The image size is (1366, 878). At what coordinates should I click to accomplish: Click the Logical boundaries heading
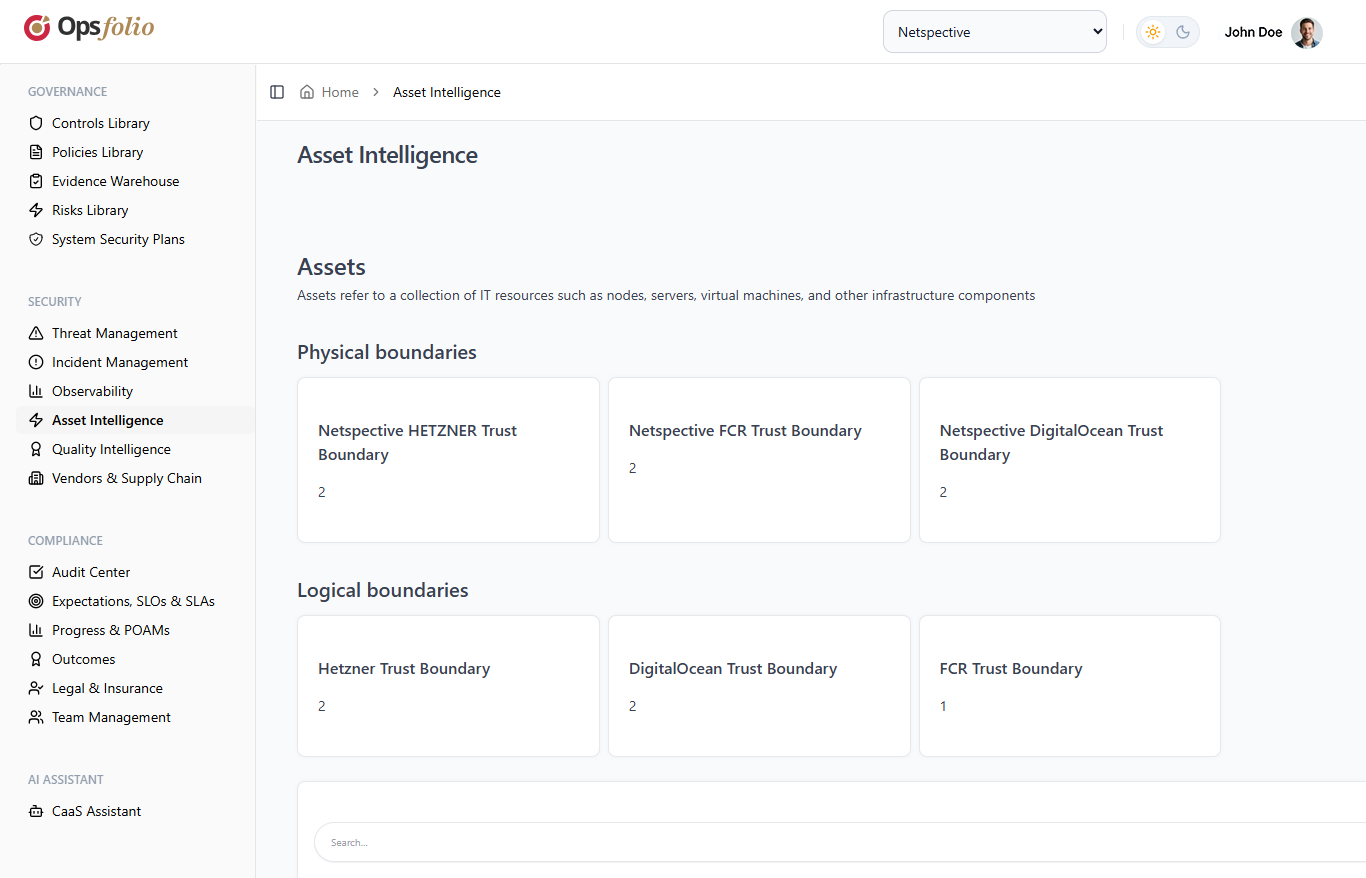(x=383, y=590)
